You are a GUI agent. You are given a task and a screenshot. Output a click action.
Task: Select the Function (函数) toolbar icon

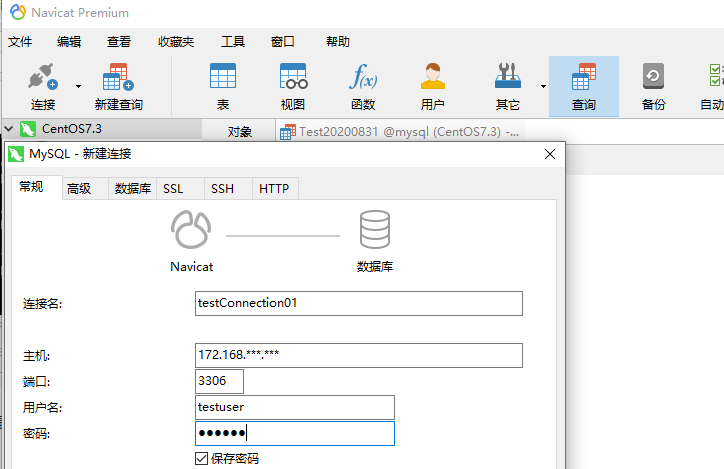click(x=363, y=76)
